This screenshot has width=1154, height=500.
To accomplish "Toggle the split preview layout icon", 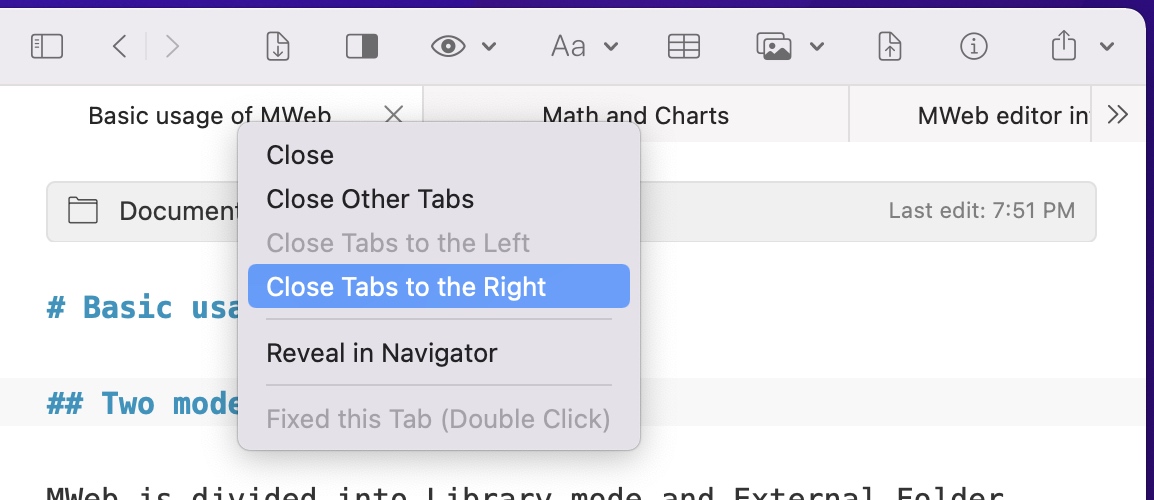I will 360,46.
